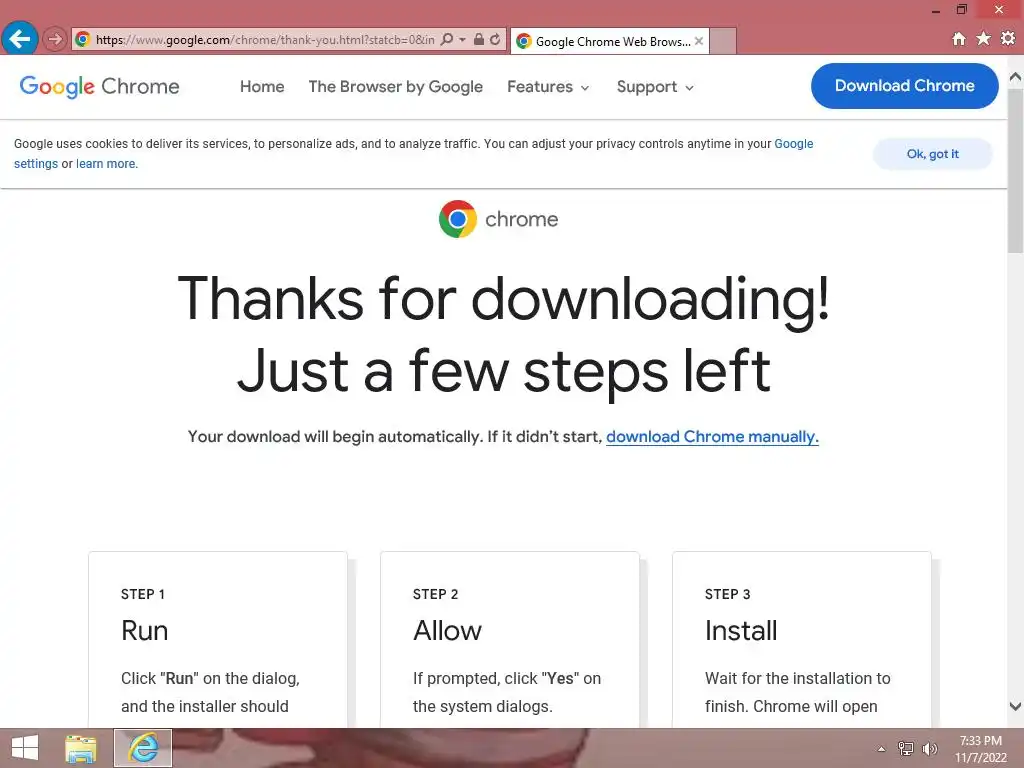Go to the Home nav link

(262, 87)
